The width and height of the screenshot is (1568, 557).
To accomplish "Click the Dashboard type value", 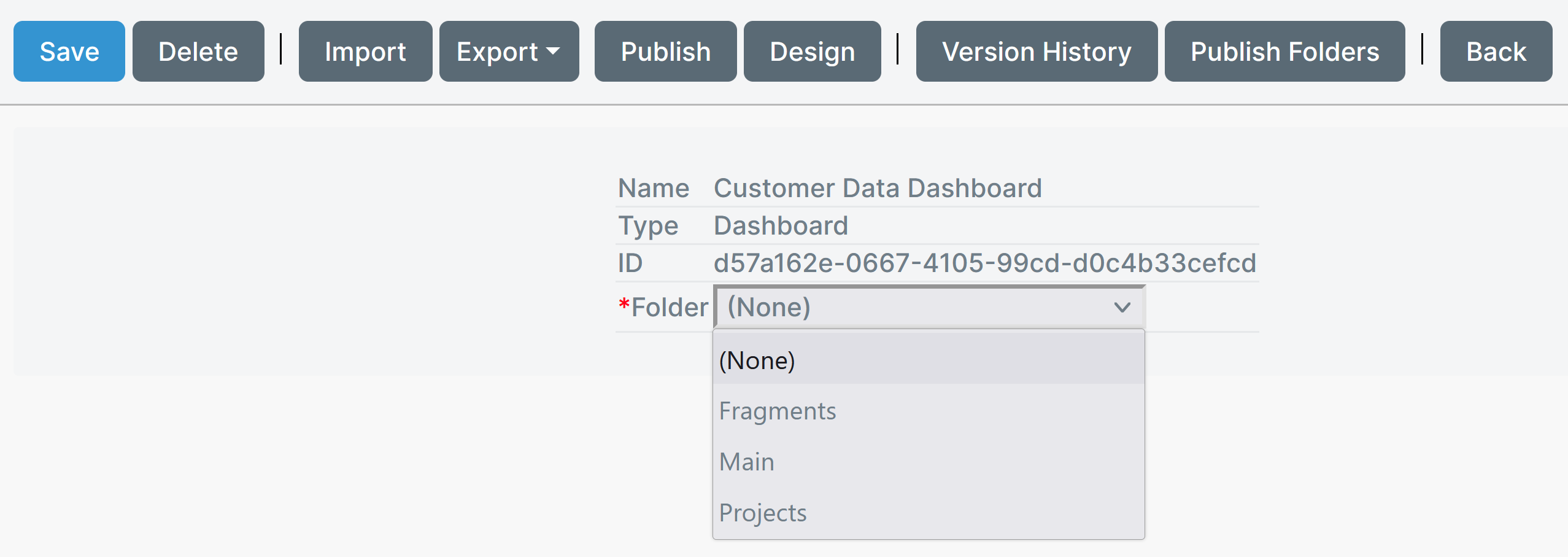I will pyautogui.click(x=781, y=225).
